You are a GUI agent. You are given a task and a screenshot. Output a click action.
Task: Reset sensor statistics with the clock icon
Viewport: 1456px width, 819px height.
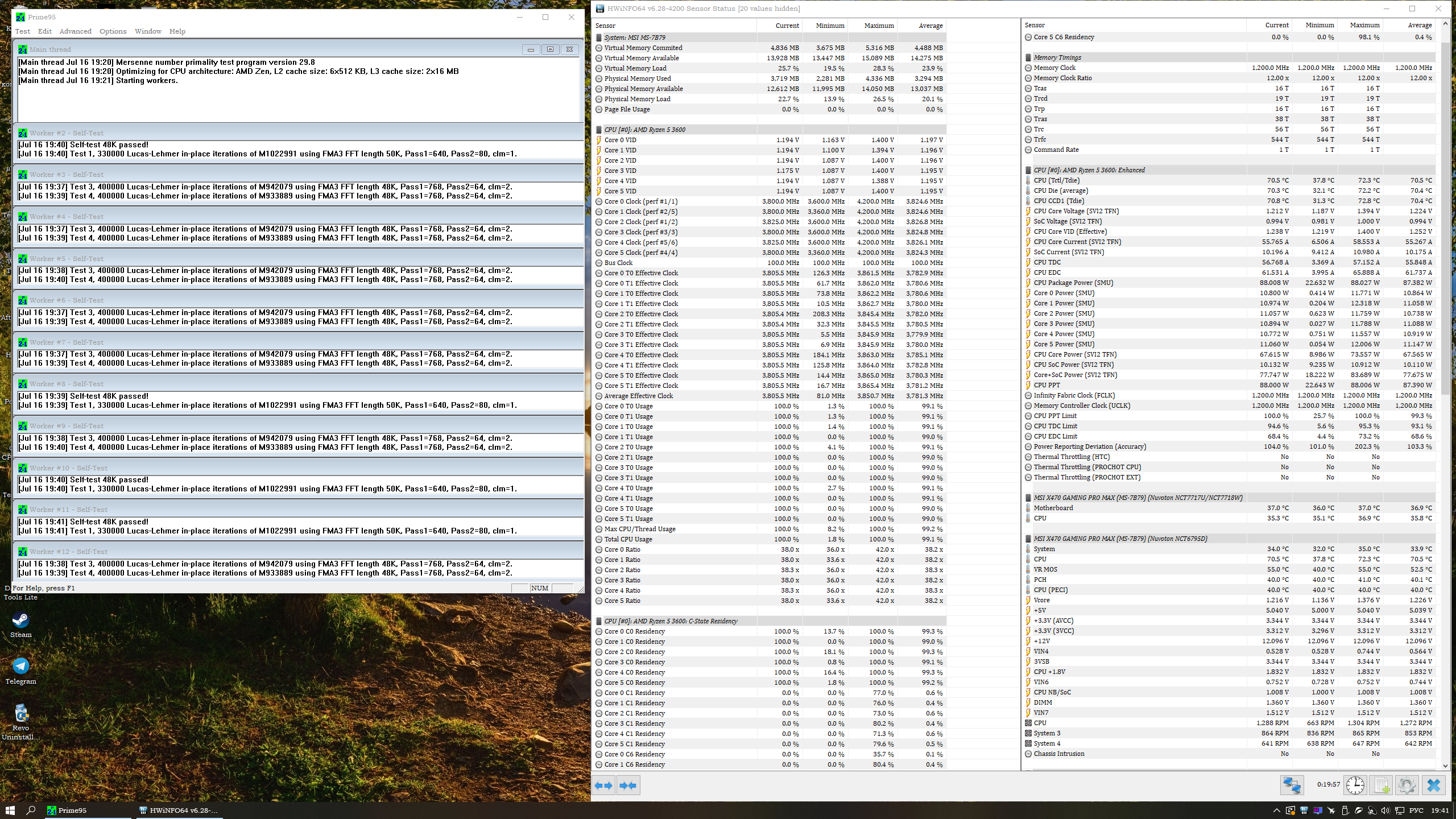(1355, 785)
